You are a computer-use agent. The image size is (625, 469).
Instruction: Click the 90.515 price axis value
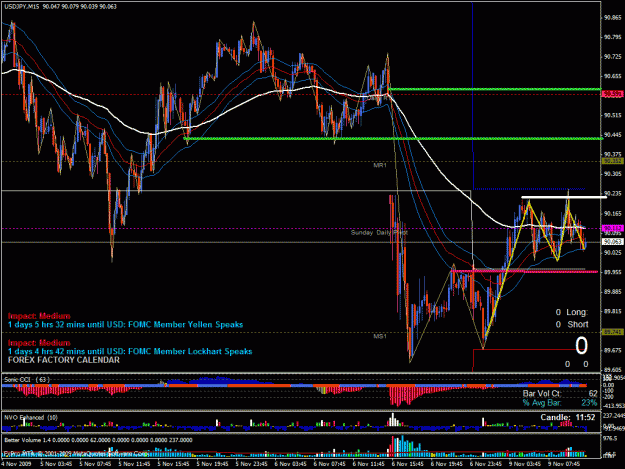[x=612, y=115]
